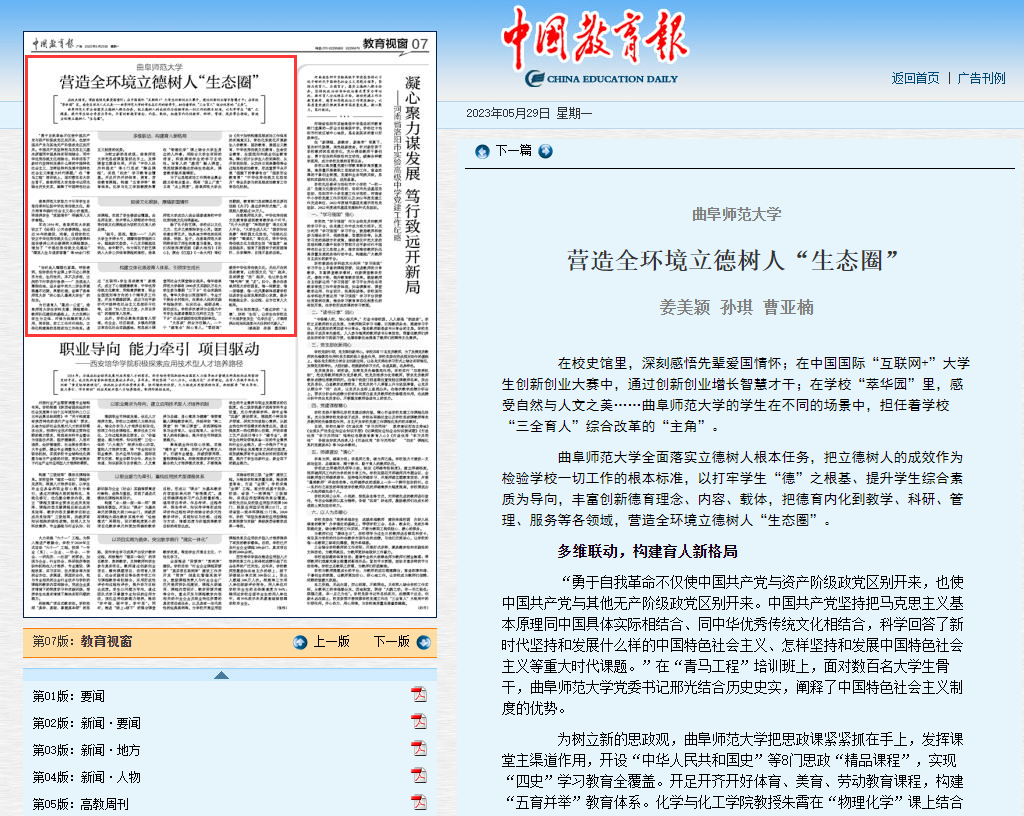Open page 第03版: 新闻·地方
This screenshot has height=816, width=1024.
click(x=86, y=750)
